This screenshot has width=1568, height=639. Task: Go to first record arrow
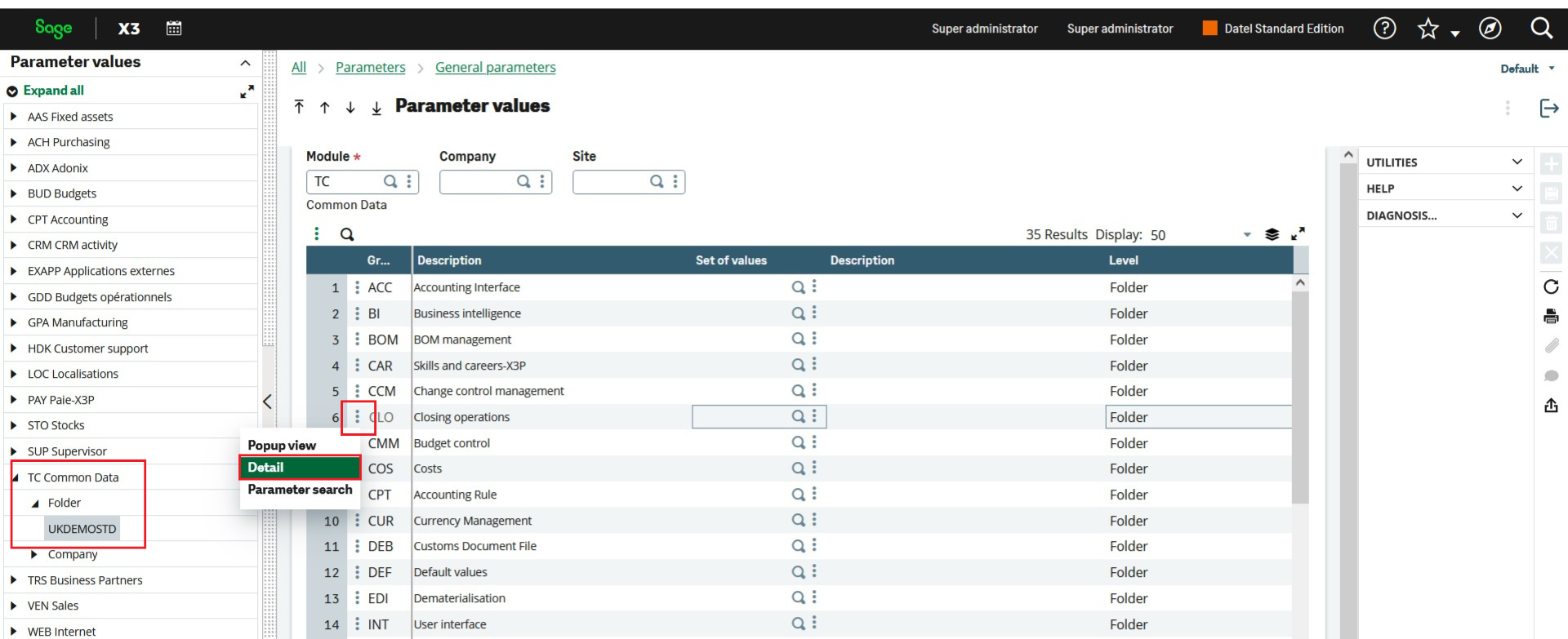[299, 107]
